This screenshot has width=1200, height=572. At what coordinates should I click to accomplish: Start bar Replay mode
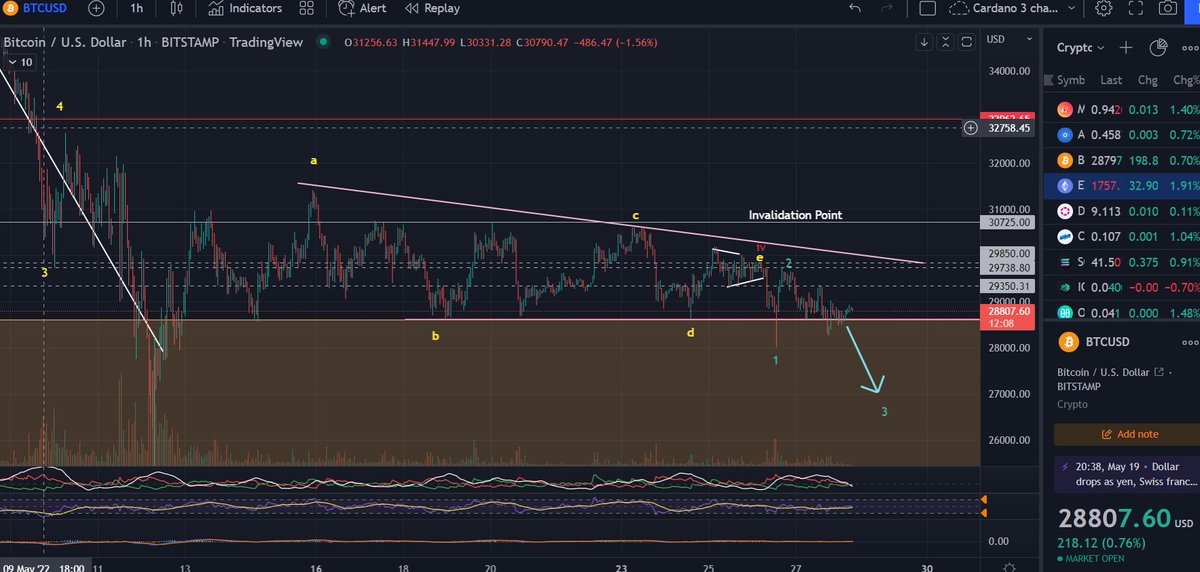[431, 8]
